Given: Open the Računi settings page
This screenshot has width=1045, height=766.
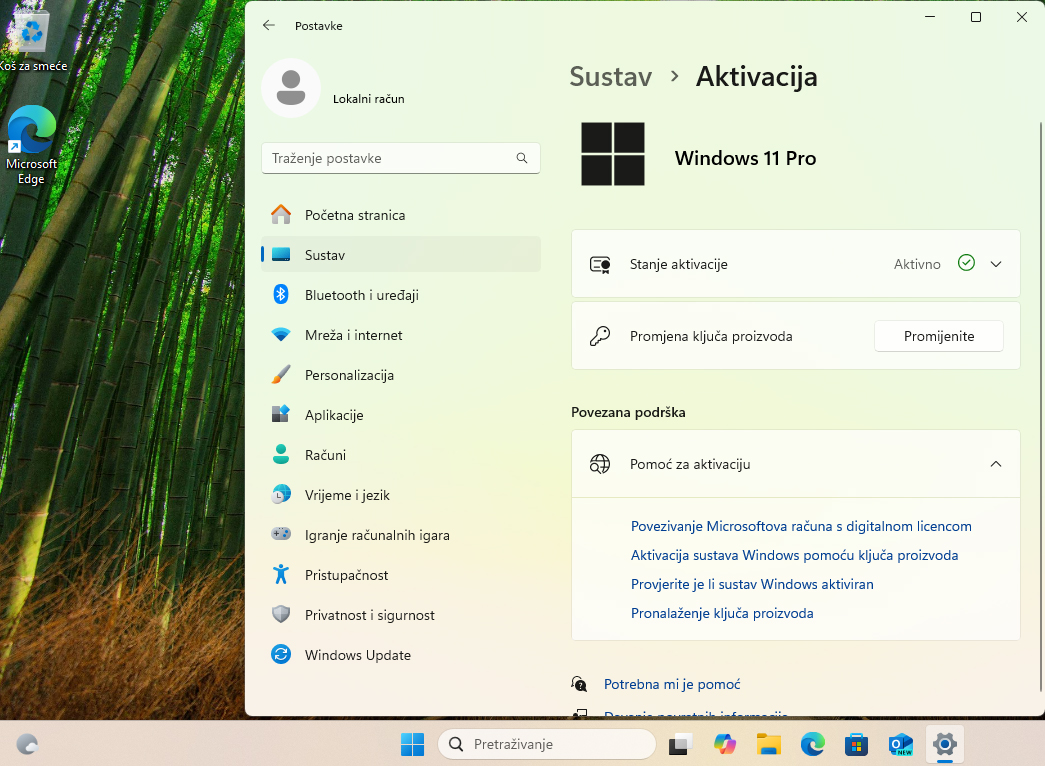Looking at the screenshot, I should (x=330, y=455).
